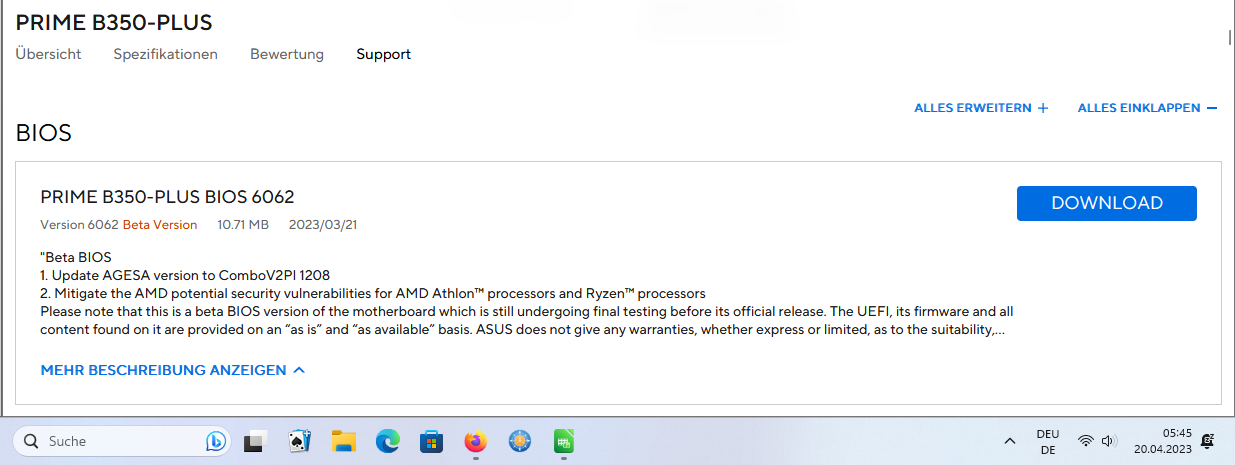Screen dimensions: 1235x465
Task: Open notifications bell icon
Action: pyautogui.click(x=1208, y=441)
